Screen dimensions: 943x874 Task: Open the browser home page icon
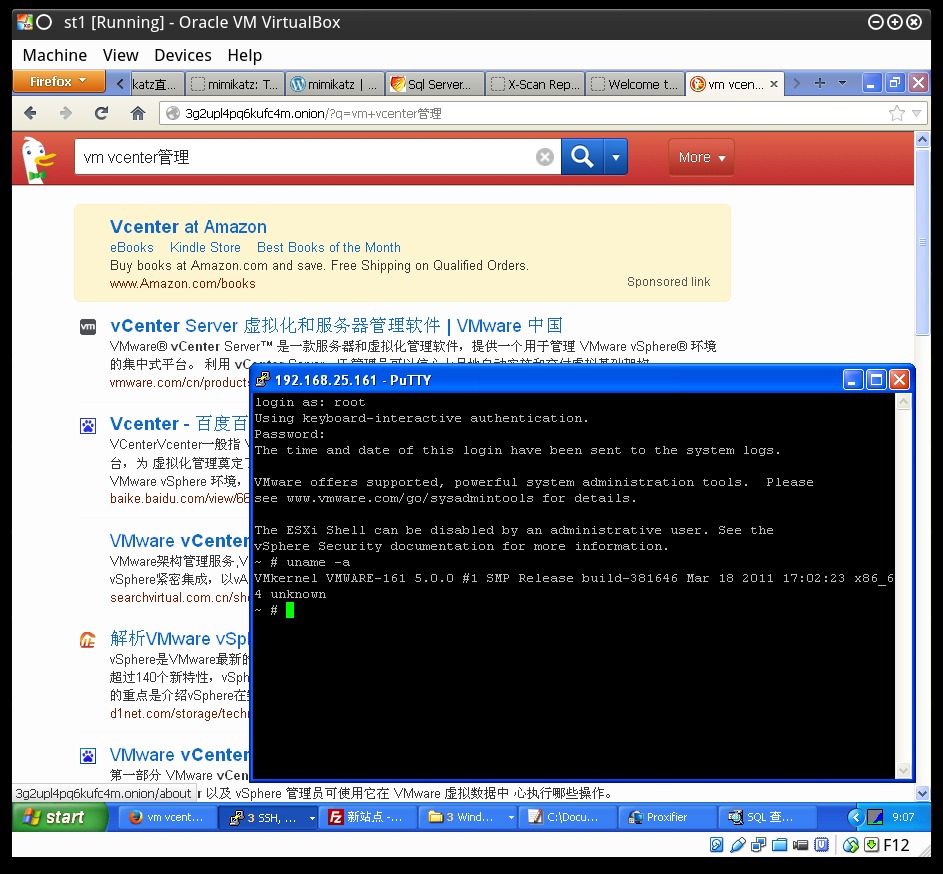[138, 113]
